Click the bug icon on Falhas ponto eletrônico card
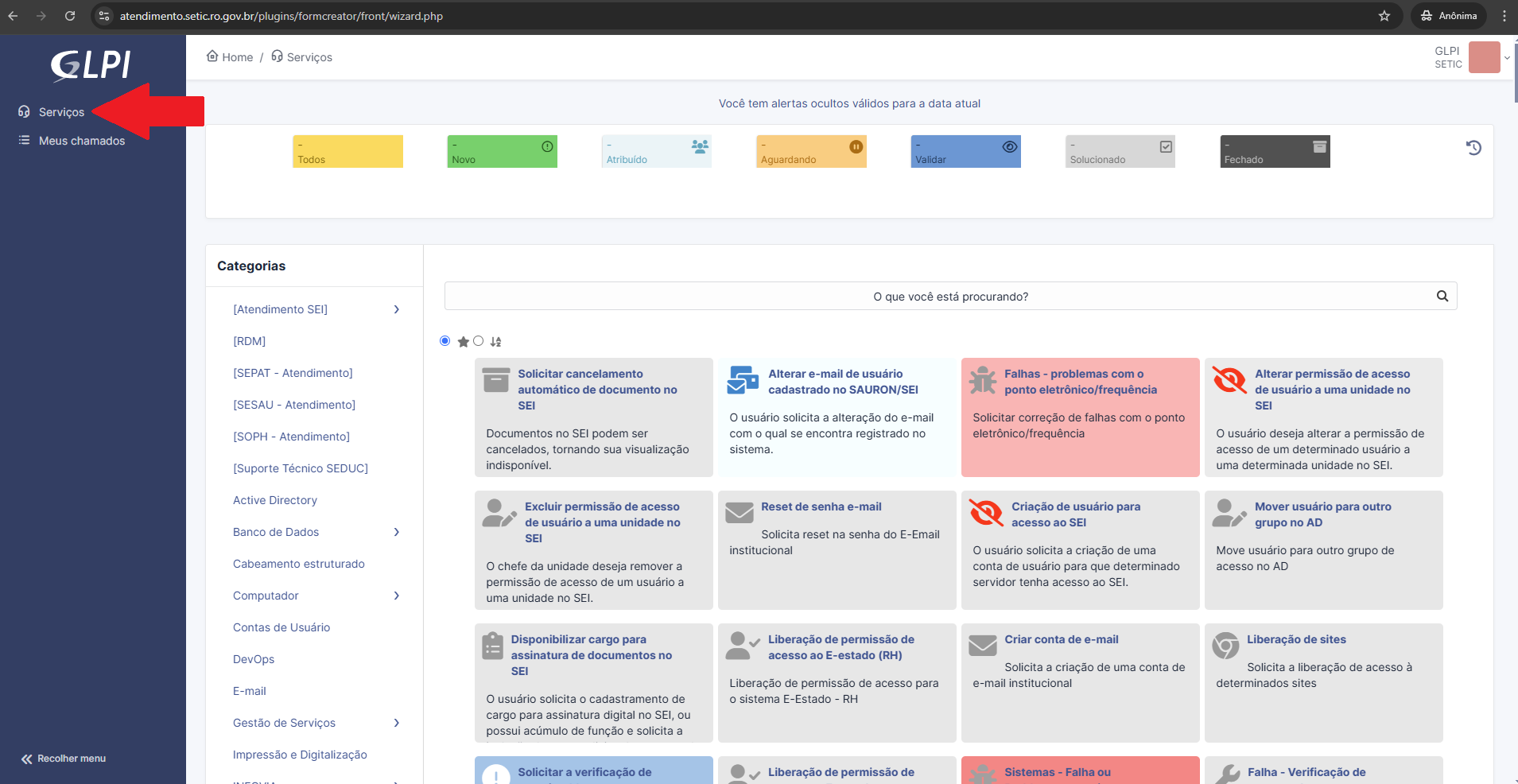 click(983, 381)
